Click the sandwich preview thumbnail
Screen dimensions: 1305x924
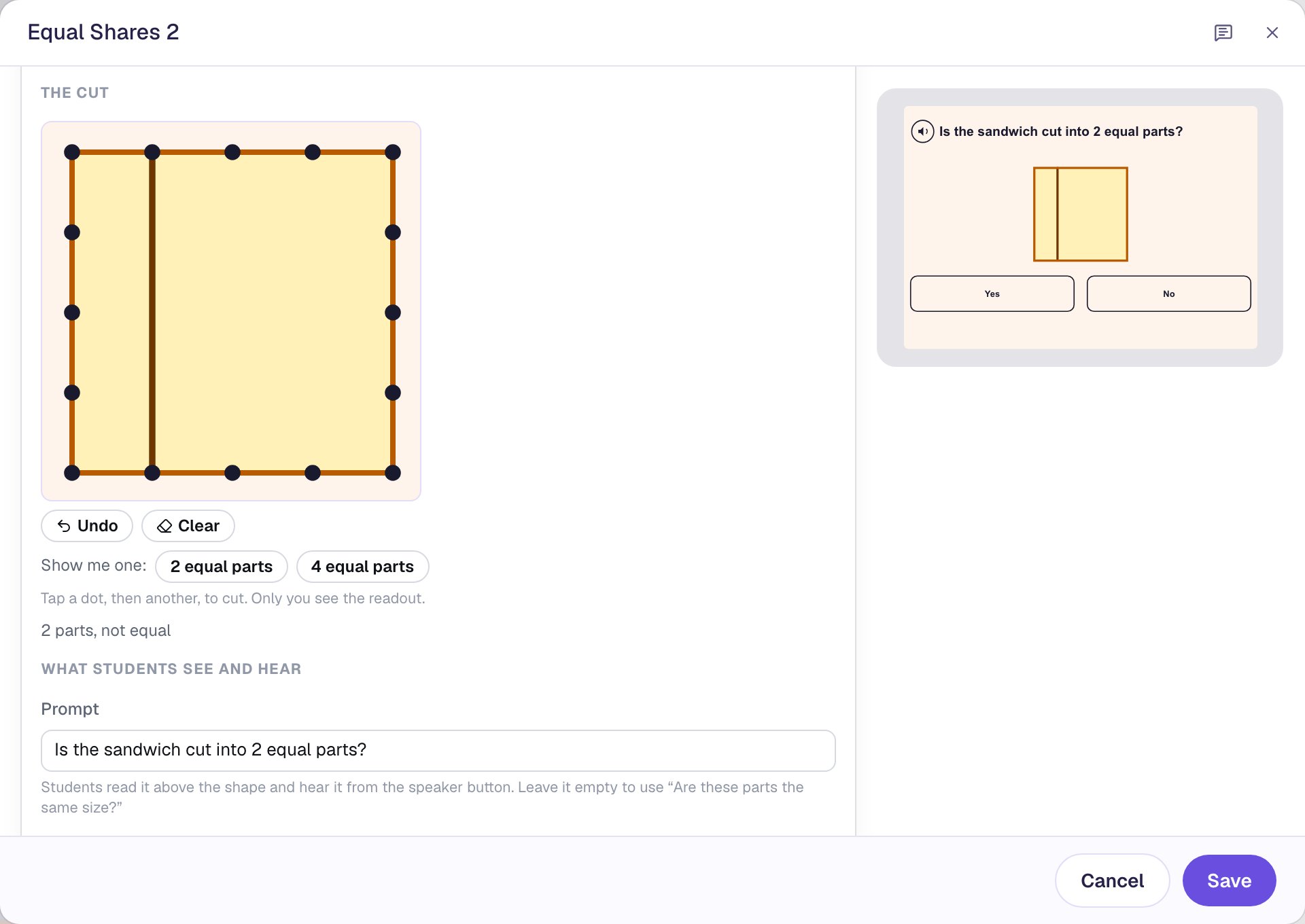point(1081,214)
